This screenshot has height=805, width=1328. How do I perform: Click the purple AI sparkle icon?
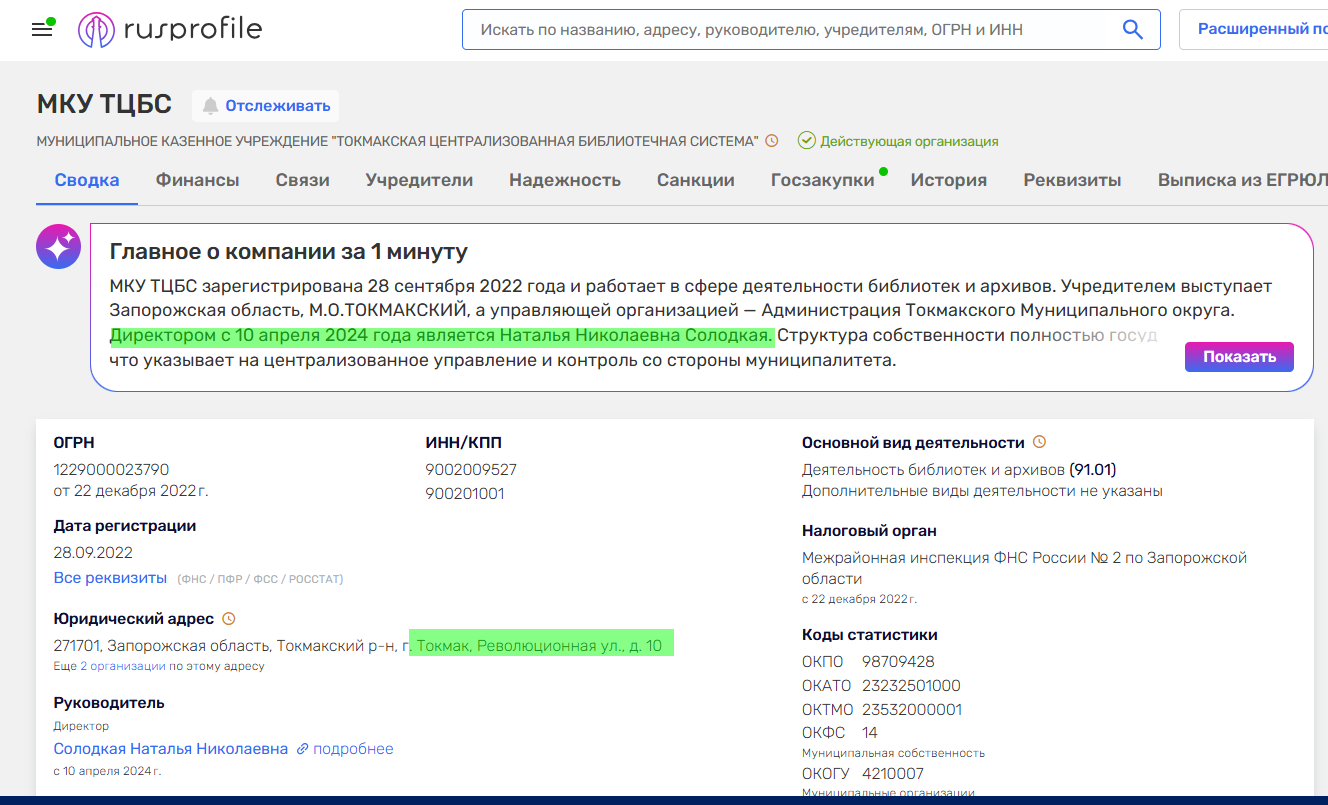point(58,245)
